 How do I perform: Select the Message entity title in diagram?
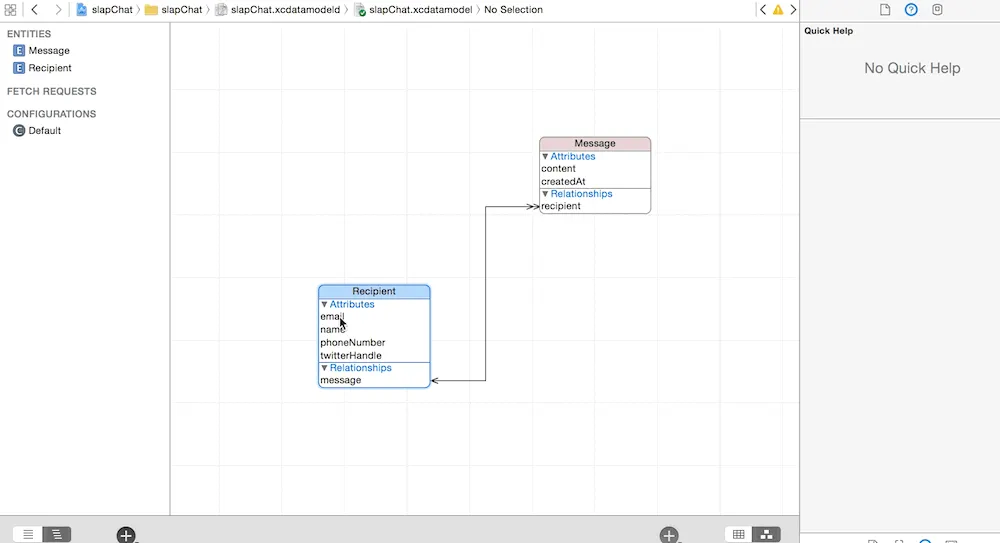(595, 144)
